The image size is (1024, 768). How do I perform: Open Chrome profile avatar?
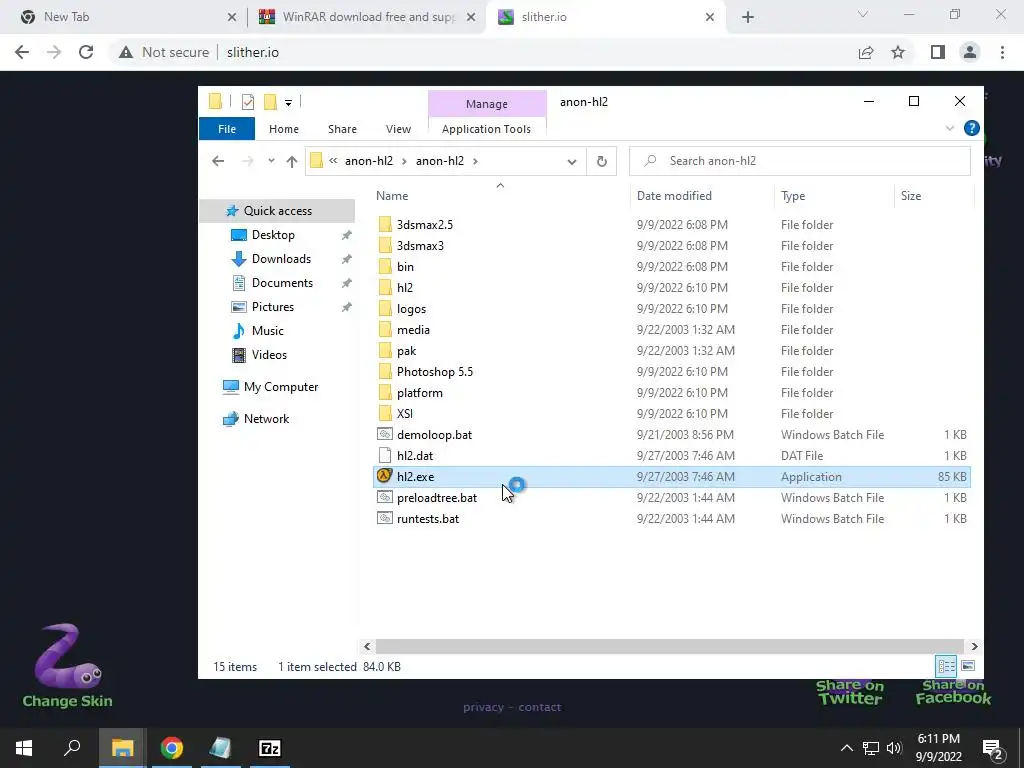click(x=970, y=52)
